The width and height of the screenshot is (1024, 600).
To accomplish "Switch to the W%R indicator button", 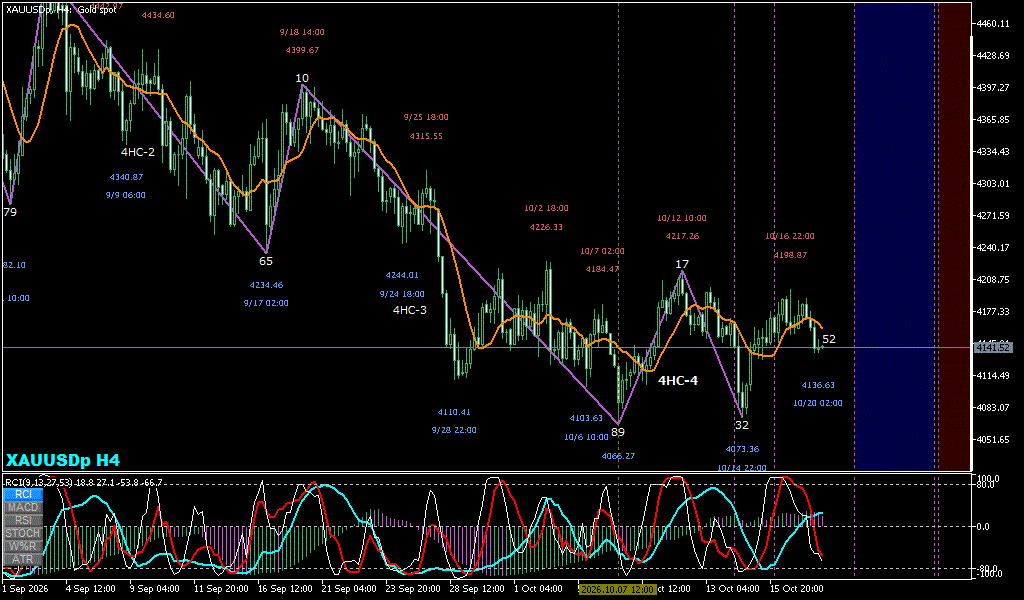I will pyautogui.click(x=23, y=546).
